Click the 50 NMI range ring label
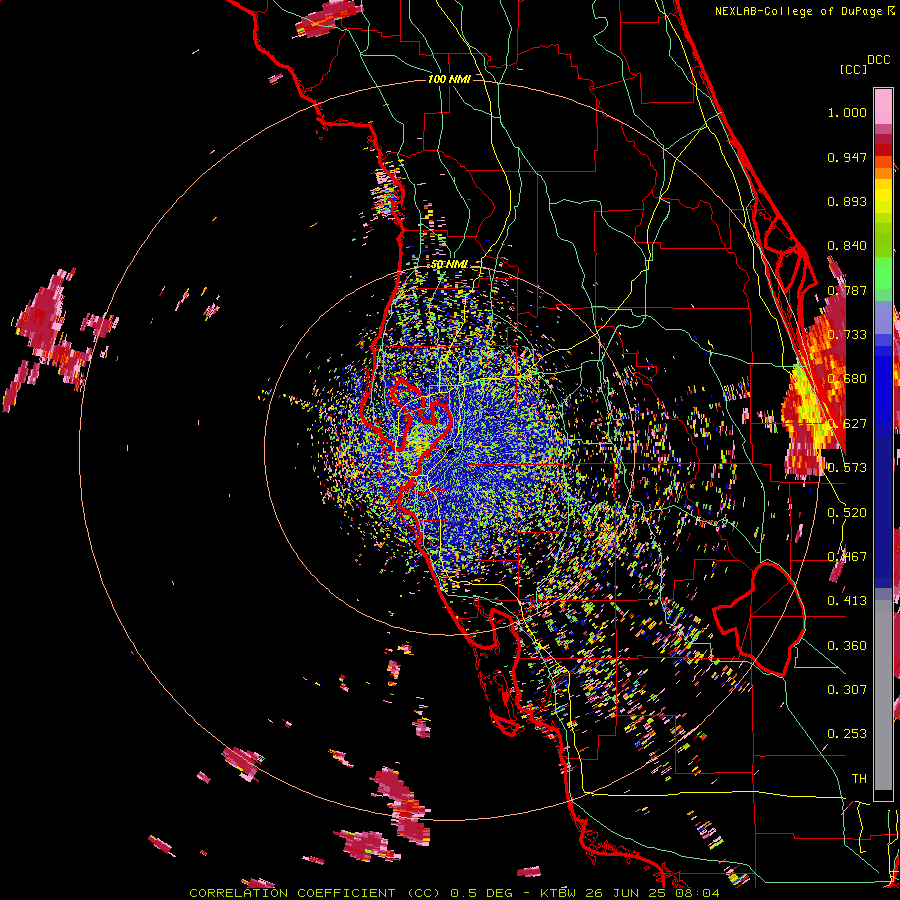 click(x=449, y=265)
